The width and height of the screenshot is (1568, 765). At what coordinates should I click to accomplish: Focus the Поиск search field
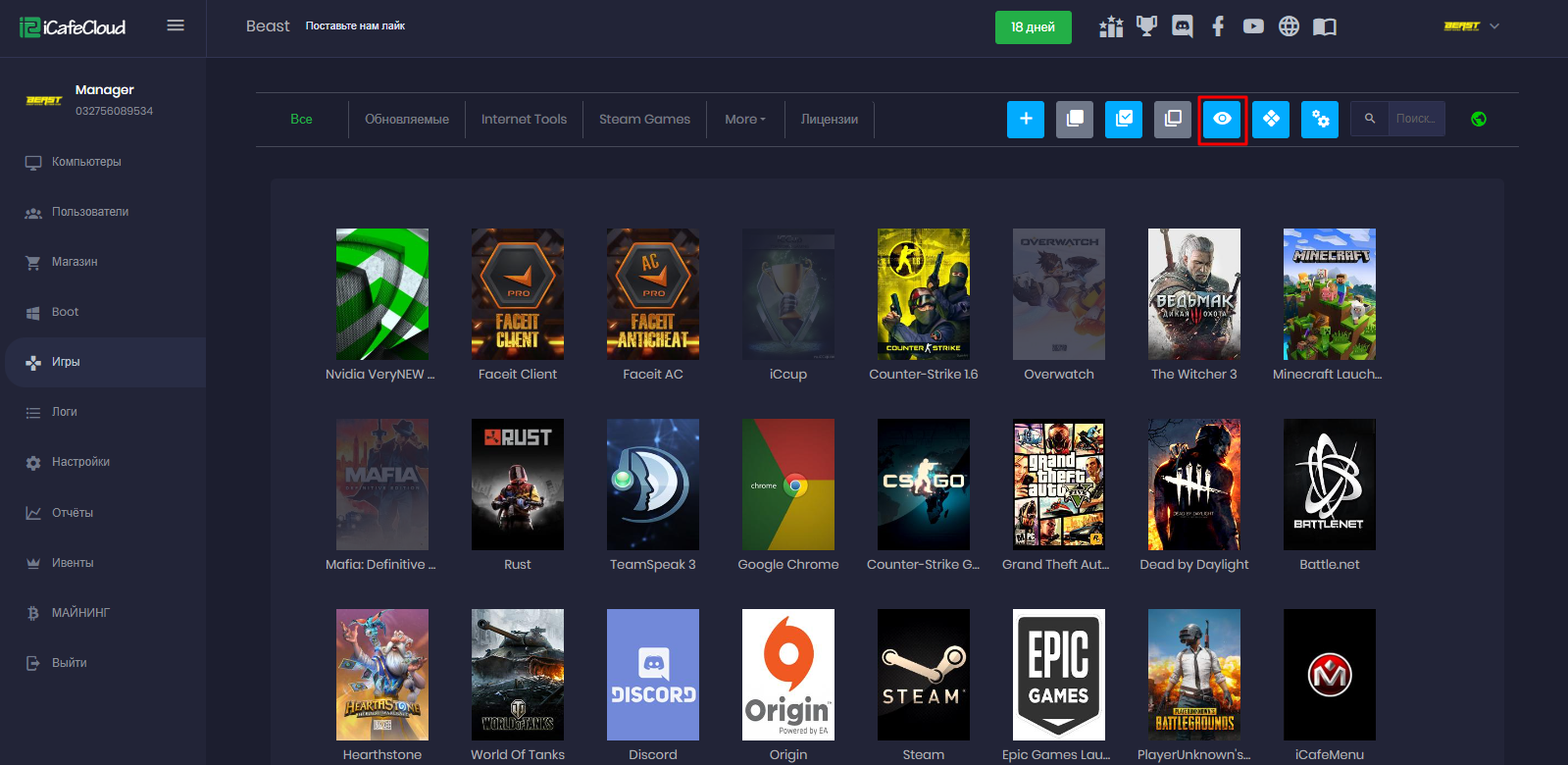(x=1416, y=119)
